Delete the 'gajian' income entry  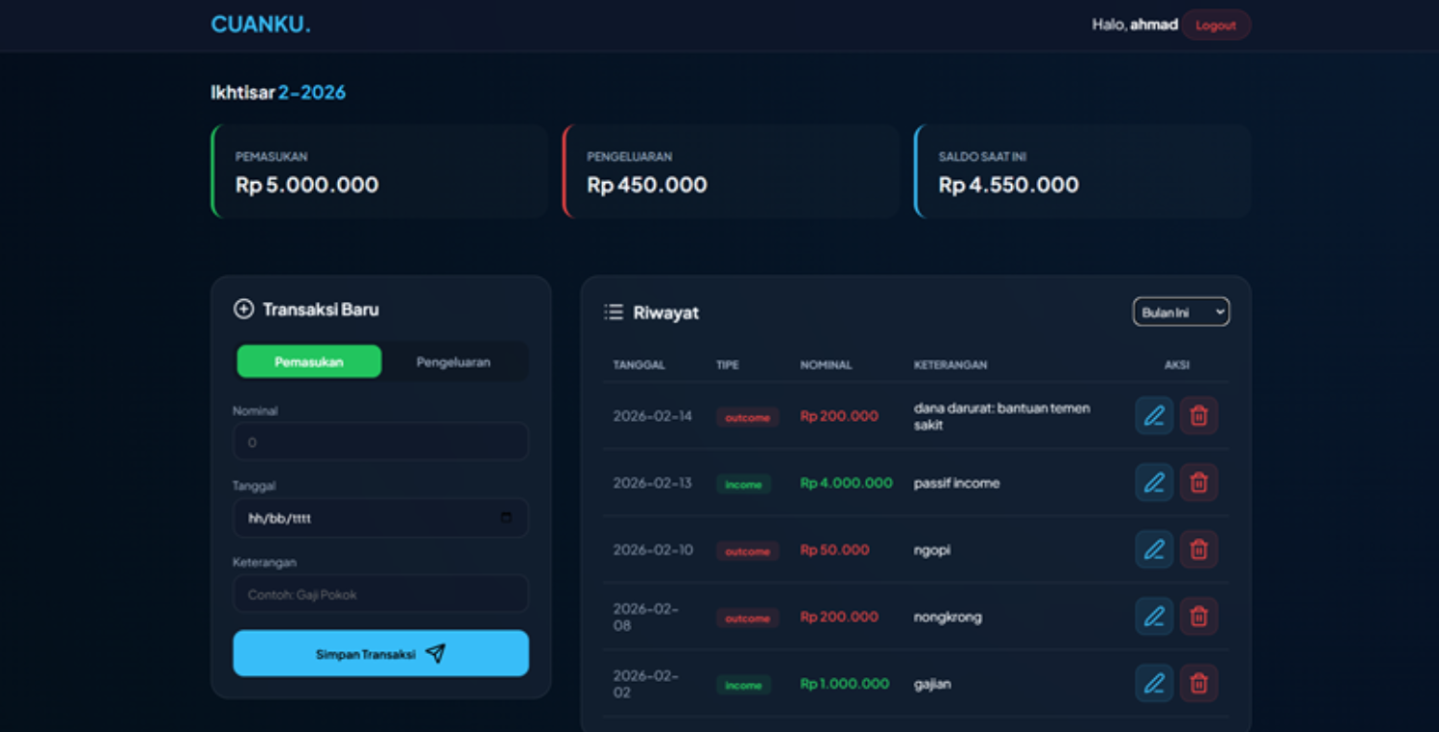coord(1198,684)
